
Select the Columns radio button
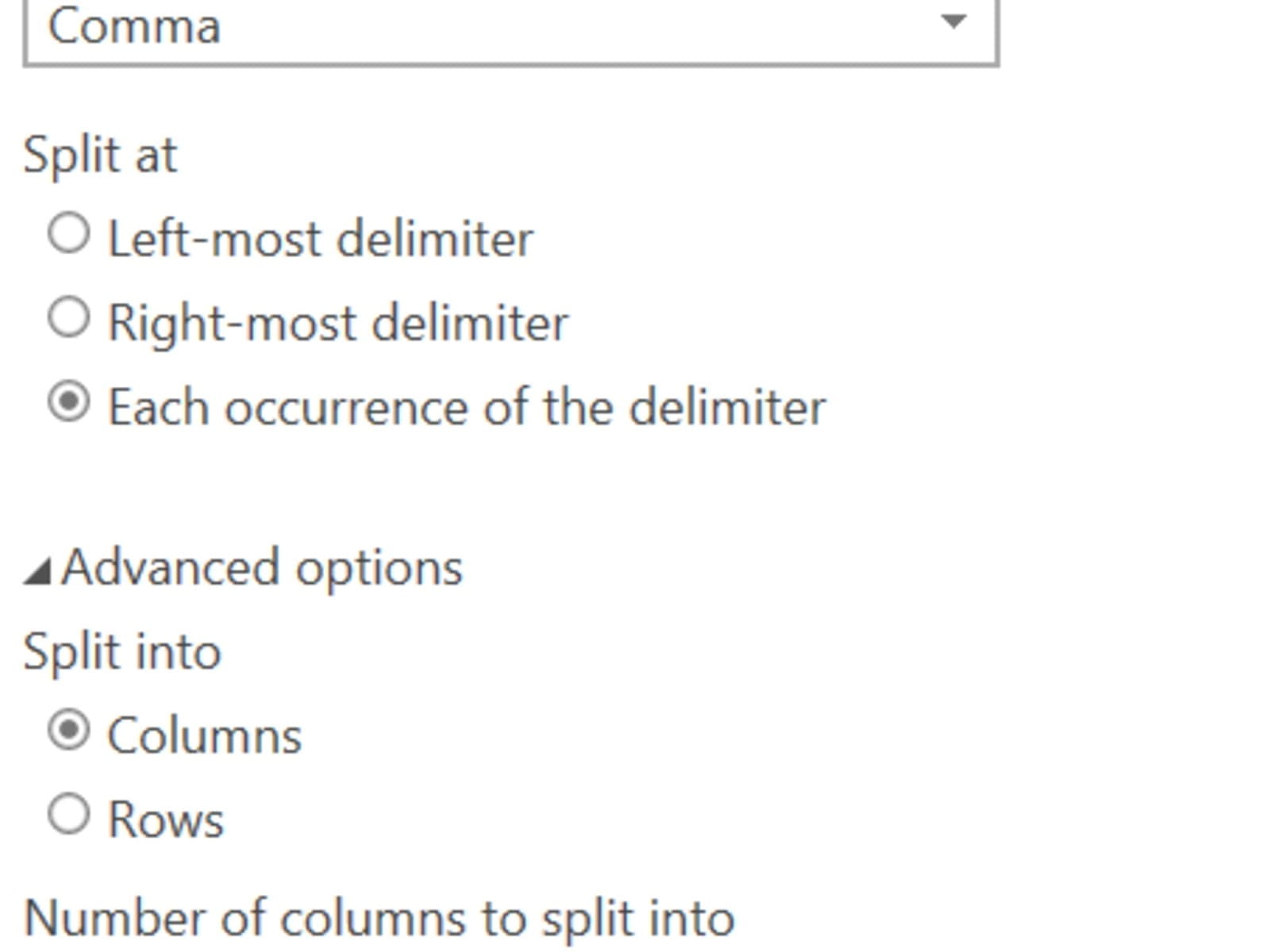68,731
